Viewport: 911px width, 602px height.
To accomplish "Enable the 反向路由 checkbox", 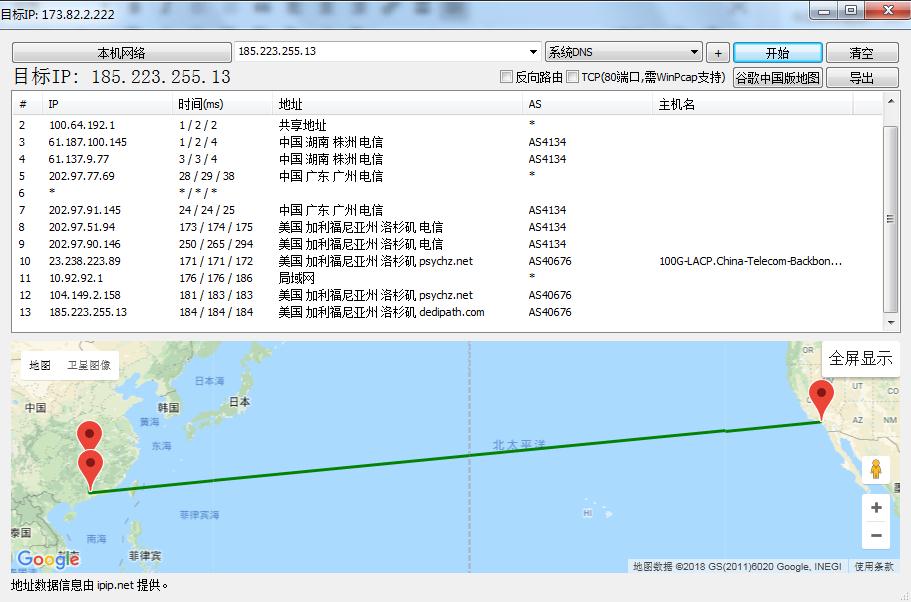I will click(x=507, y=77).
